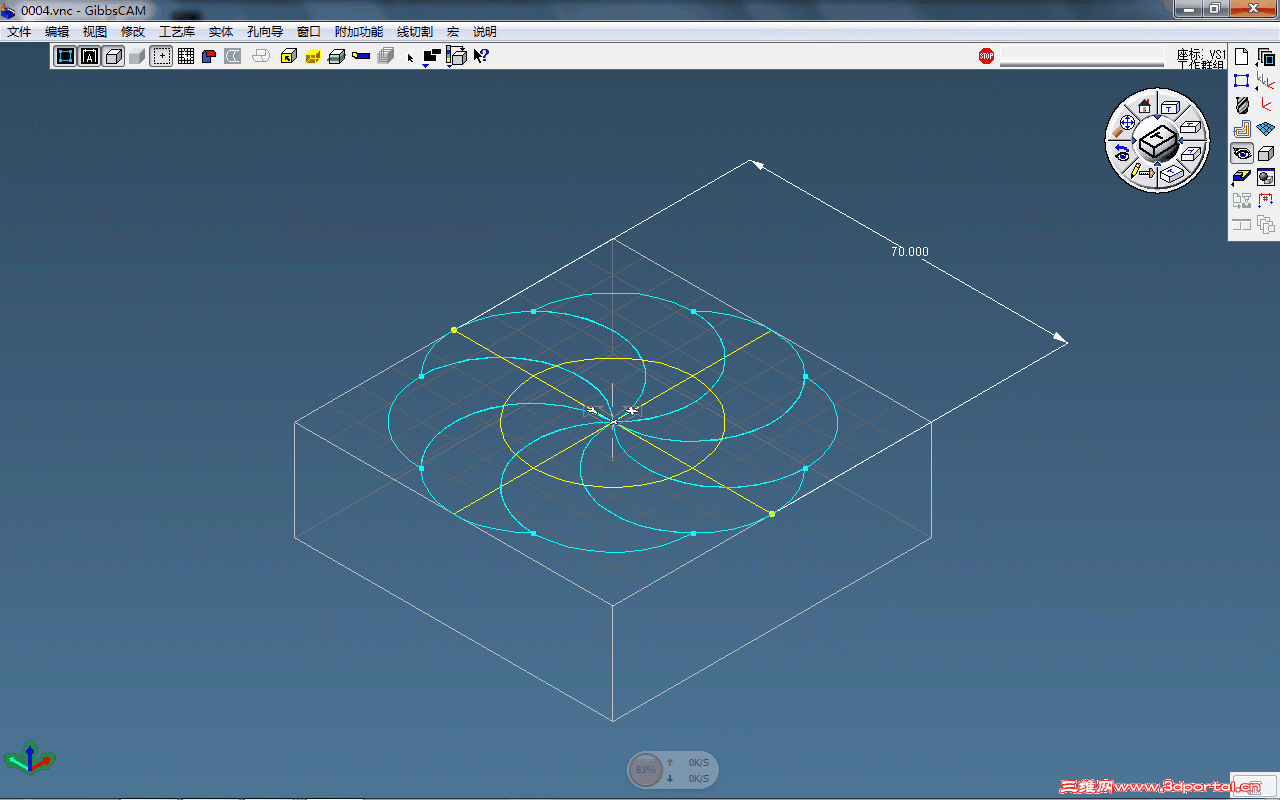This screenshot has width=1280, height=800.
Task: Click the XYZ axis triad indicator
Action: [30, 758]
